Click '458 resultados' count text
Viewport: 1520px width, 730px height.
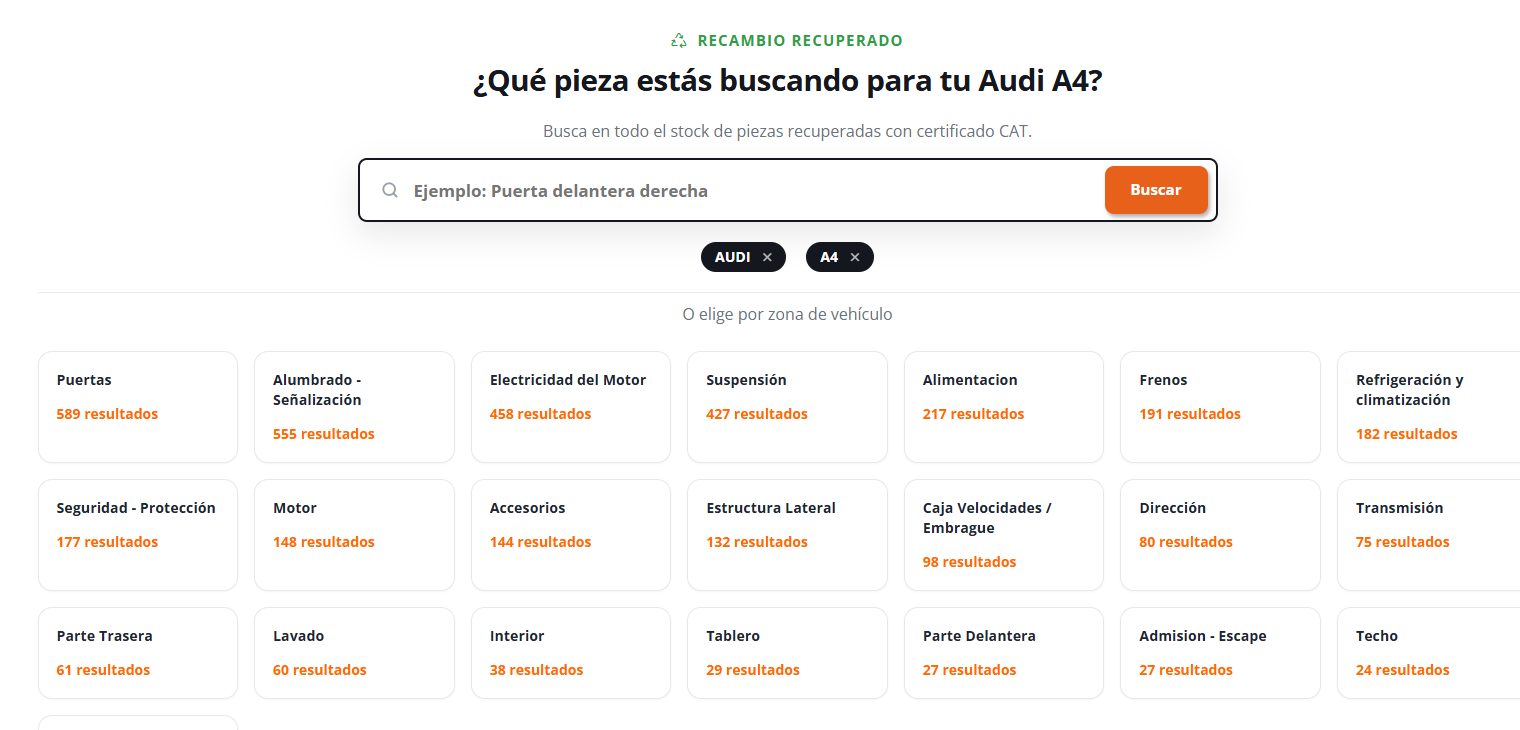pyautogui.click(x=540, y=414)
